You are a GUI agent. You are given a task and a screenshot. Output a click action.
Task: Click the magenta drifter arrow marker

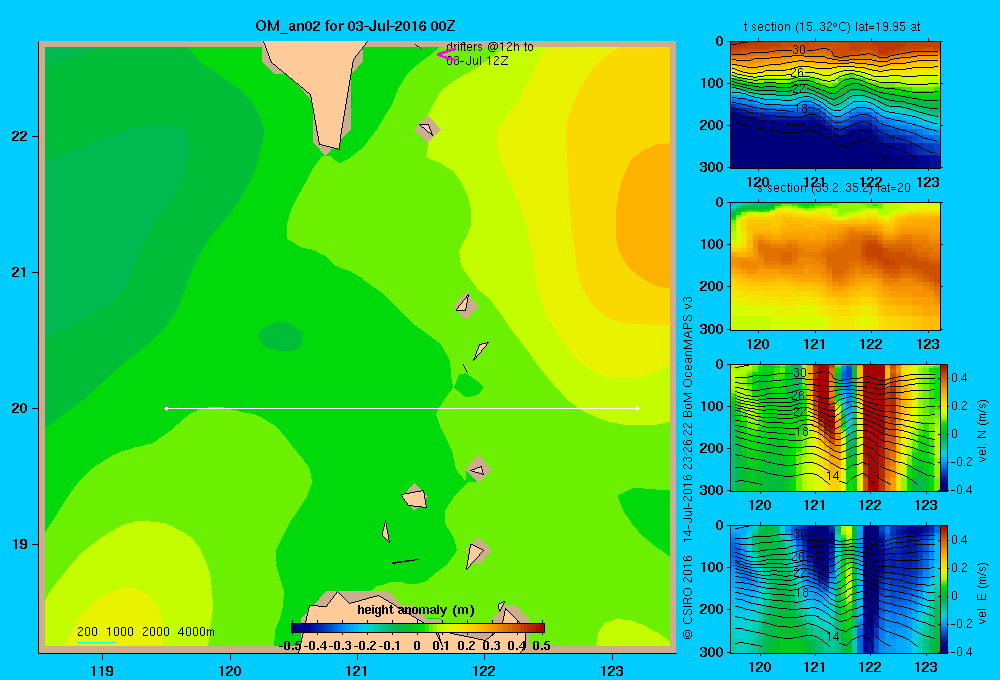click(446, 54)
